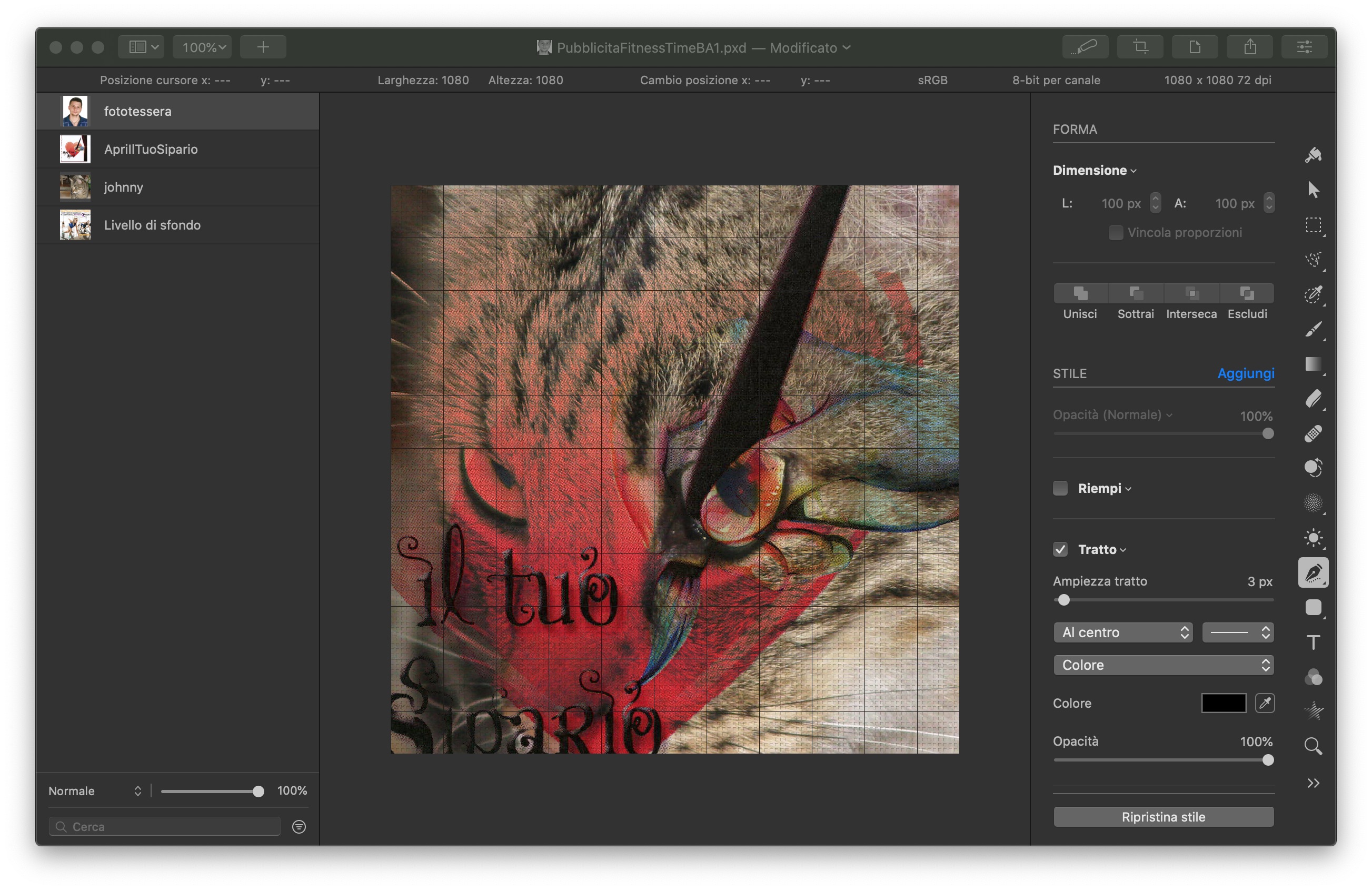Select the AprilITuoSipario layer
The image size is (1372, 890).
(177, 149)
